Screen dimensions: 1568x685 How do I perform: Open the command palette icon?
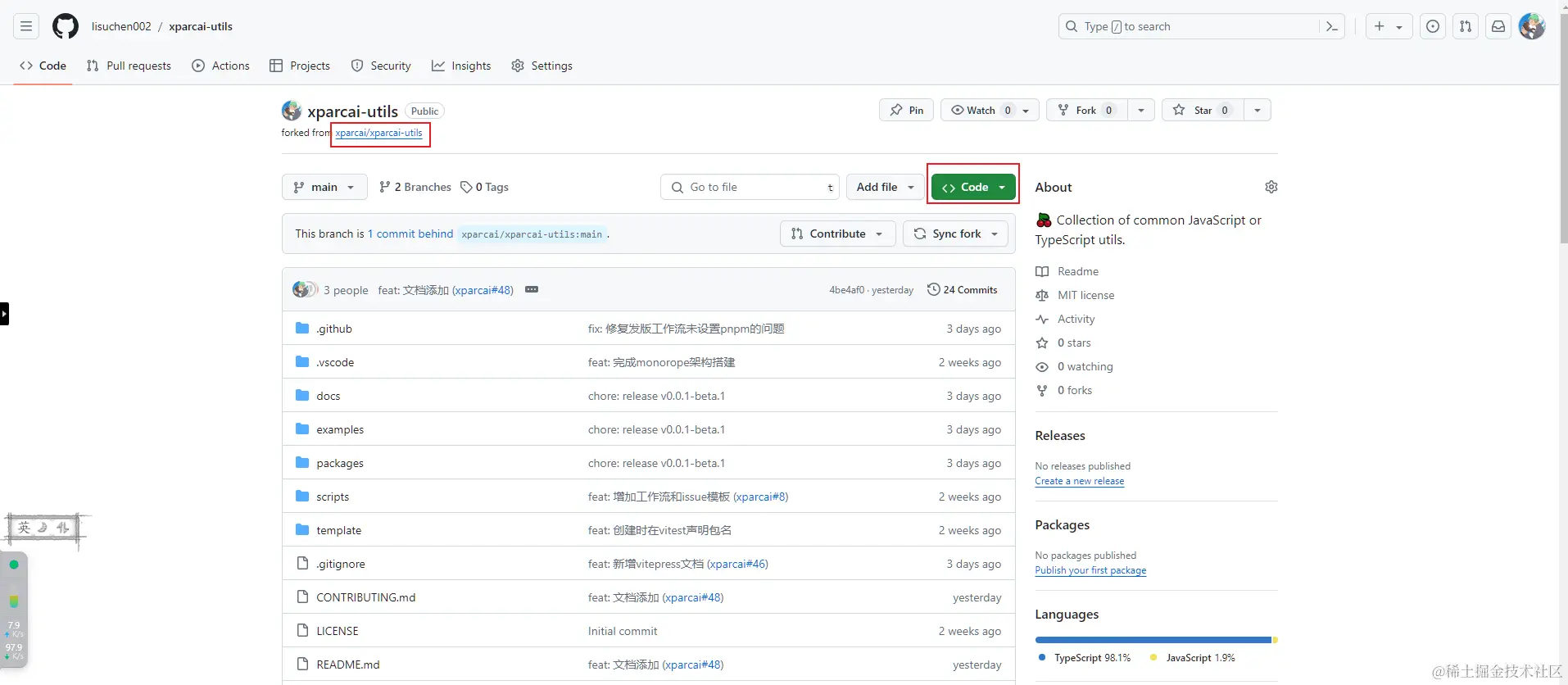1332,26
